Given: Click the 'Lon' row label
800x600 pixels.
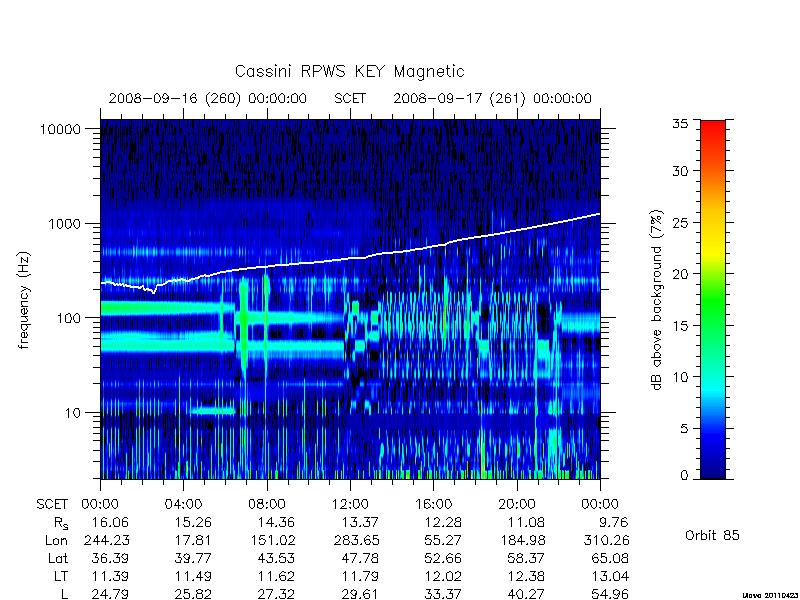Looking at the screenshot, I should click(56, 540).
